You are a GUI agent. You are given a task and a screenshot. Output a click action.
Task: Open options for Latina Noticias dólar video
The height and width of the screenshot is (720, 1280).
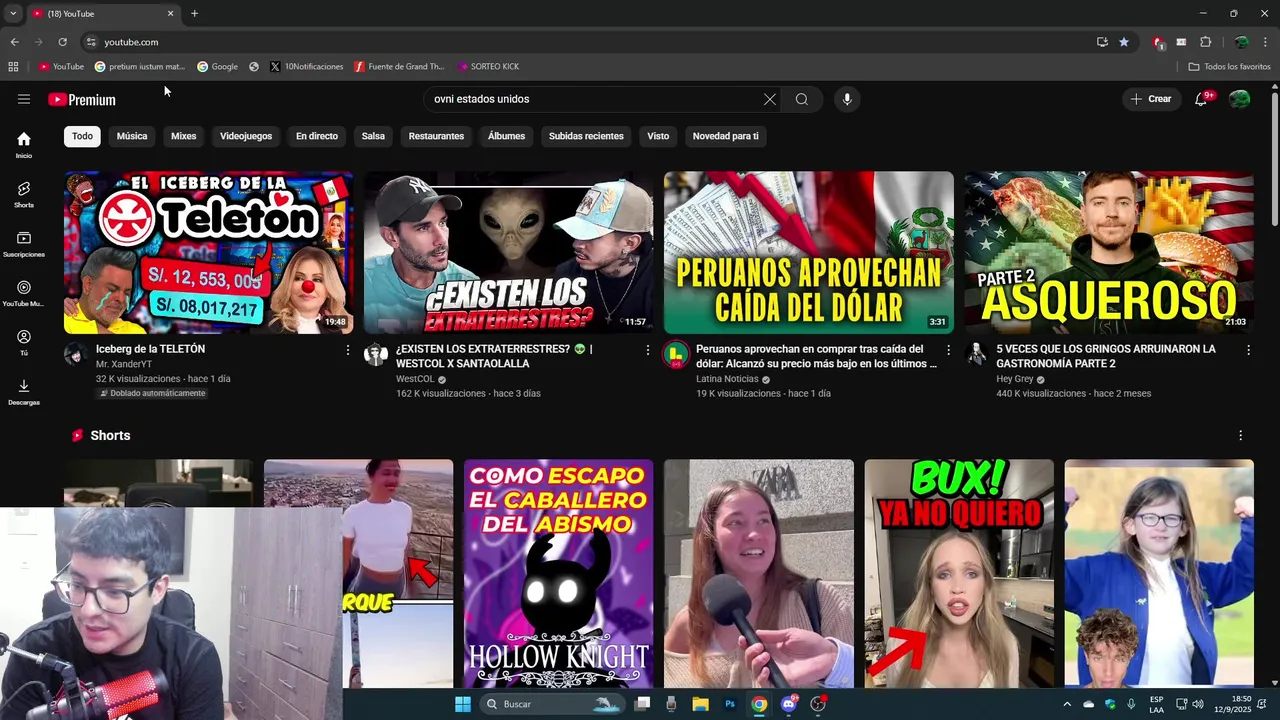tap(948, 350)
